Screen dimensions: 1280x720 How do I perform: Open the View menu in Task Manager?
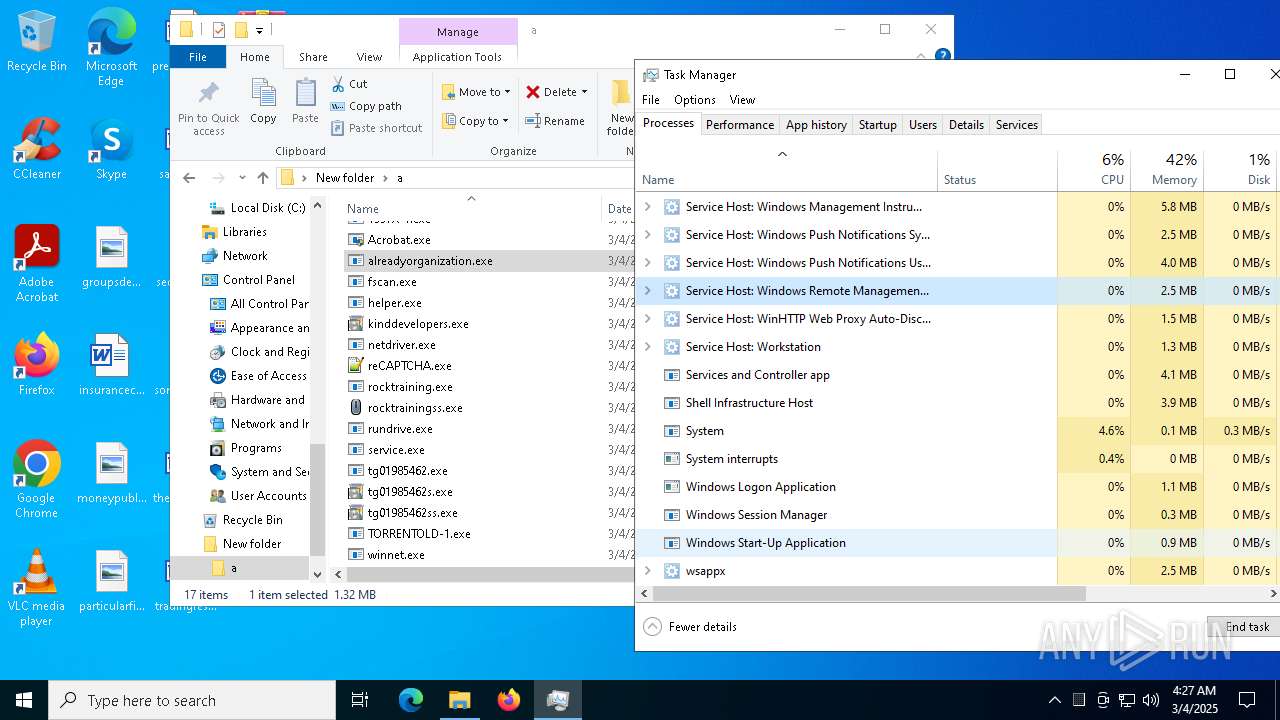pos(742,100)
